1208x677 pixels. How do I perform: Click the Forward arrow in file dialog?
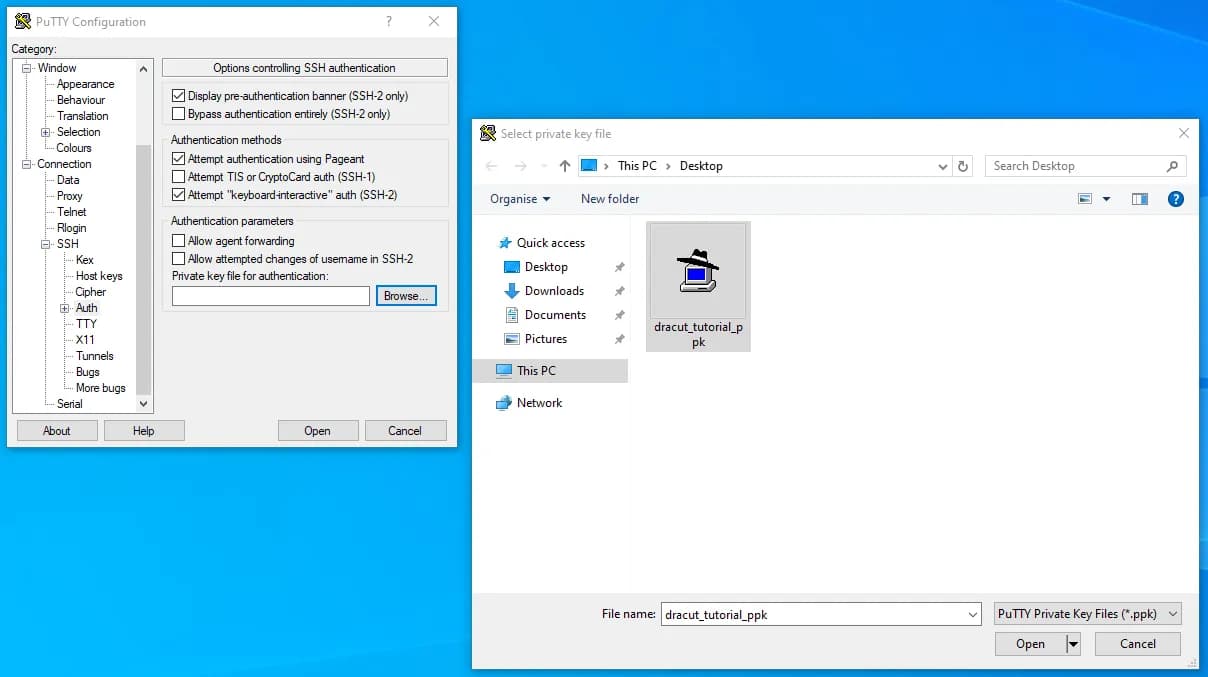(520, 166)
